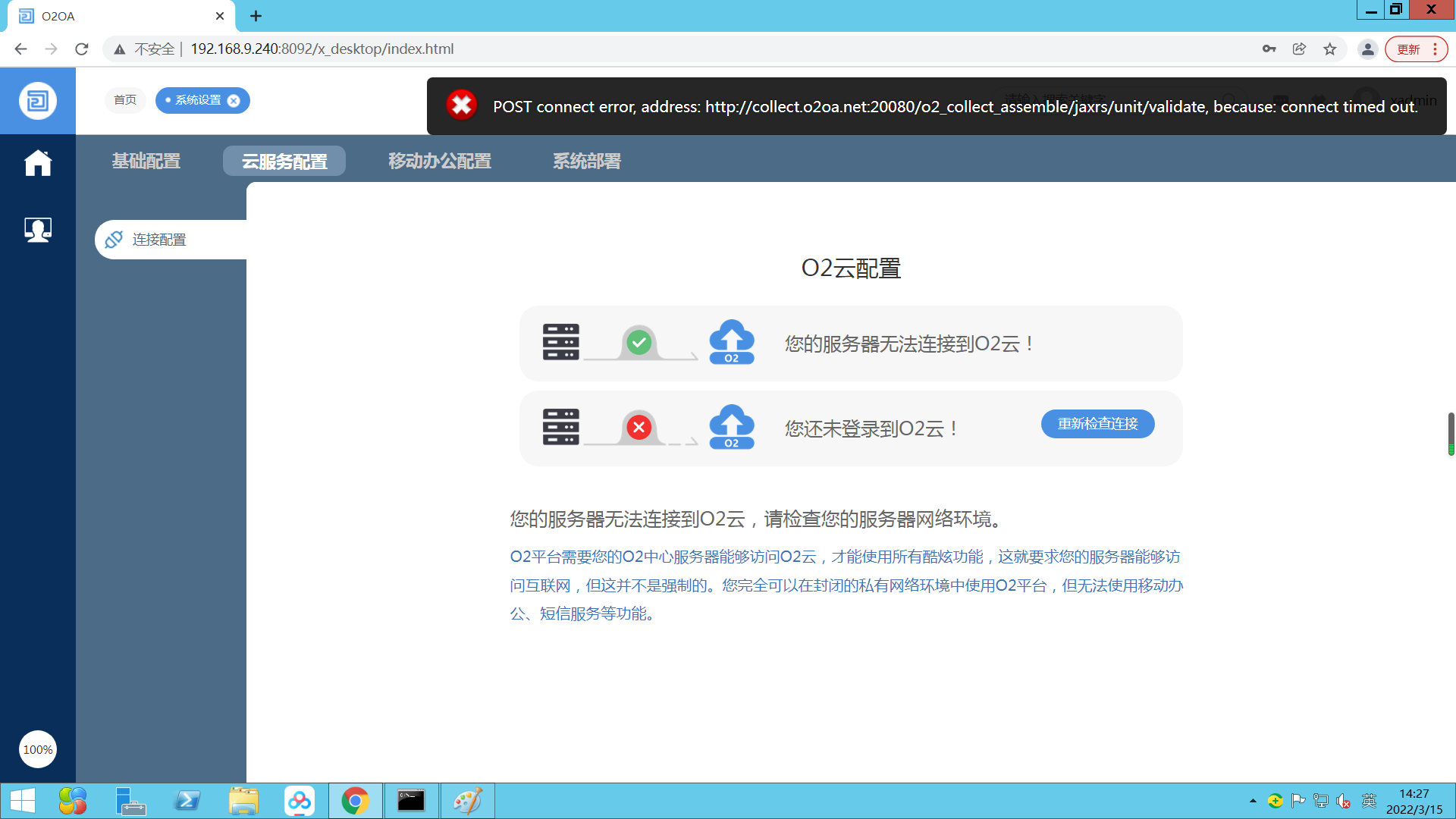
Task: Switch to the 基础配置 tab
Action: [x=146, y=161]
